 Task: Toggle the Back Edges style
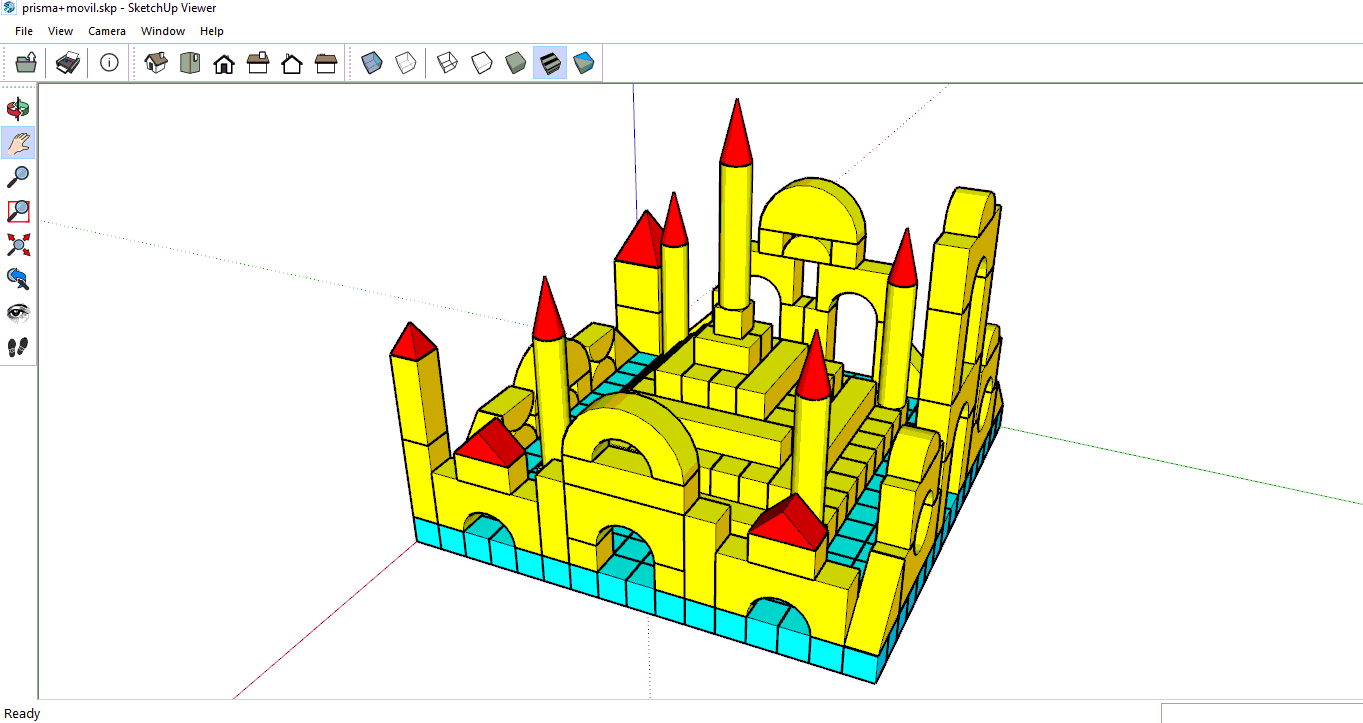click(405, 63)
